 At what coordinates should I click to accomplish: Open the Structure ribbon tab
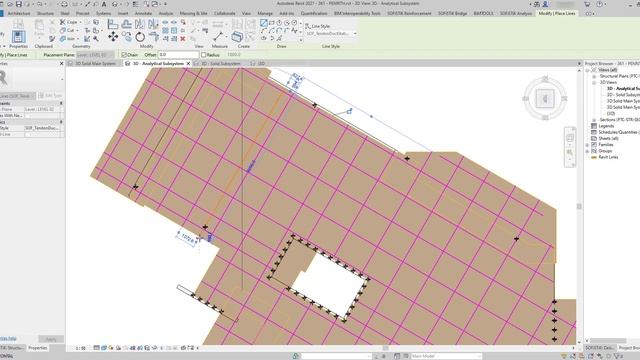(x=45, y=13)
